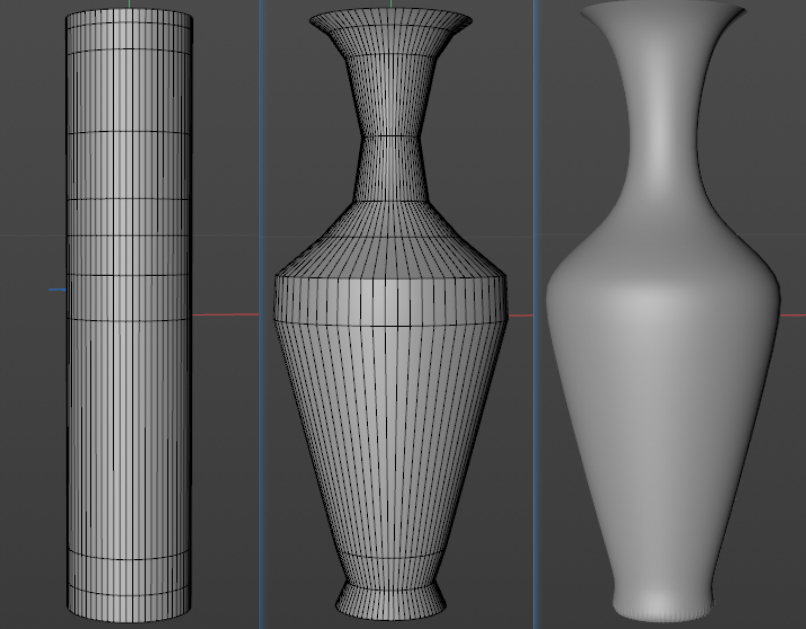806x629 pixels.
Task: Select the flared foot of the wireframe vase
Action: pos(389,598)
